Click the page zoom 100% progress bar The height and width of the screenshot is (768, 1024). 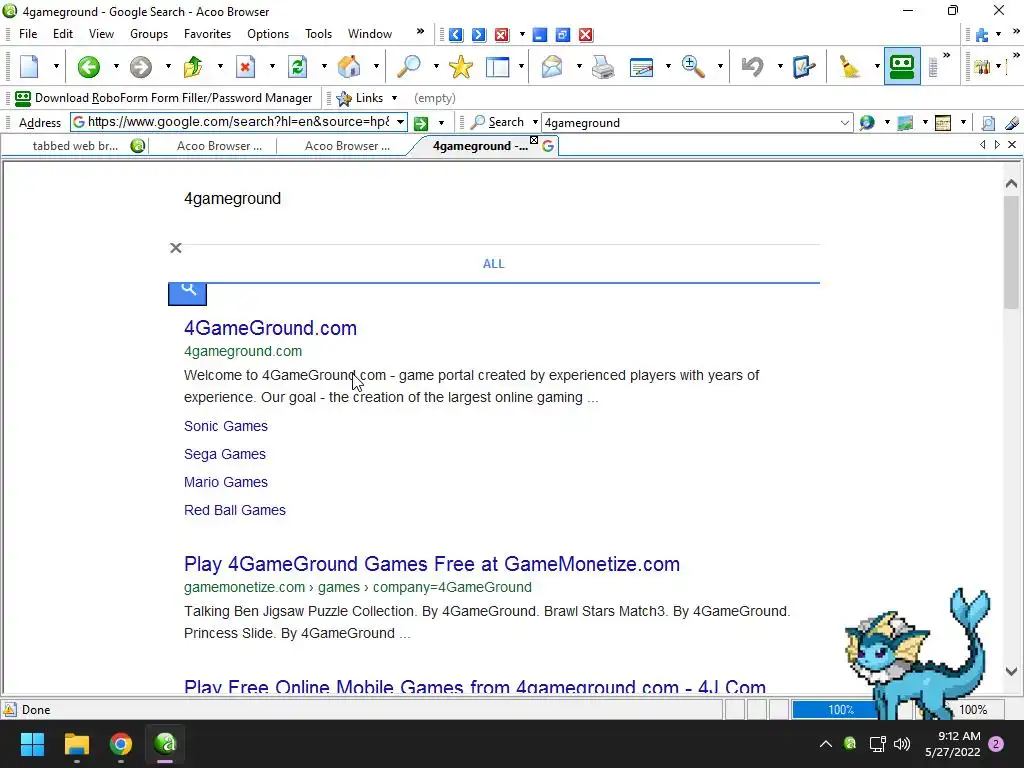[840, 710]
